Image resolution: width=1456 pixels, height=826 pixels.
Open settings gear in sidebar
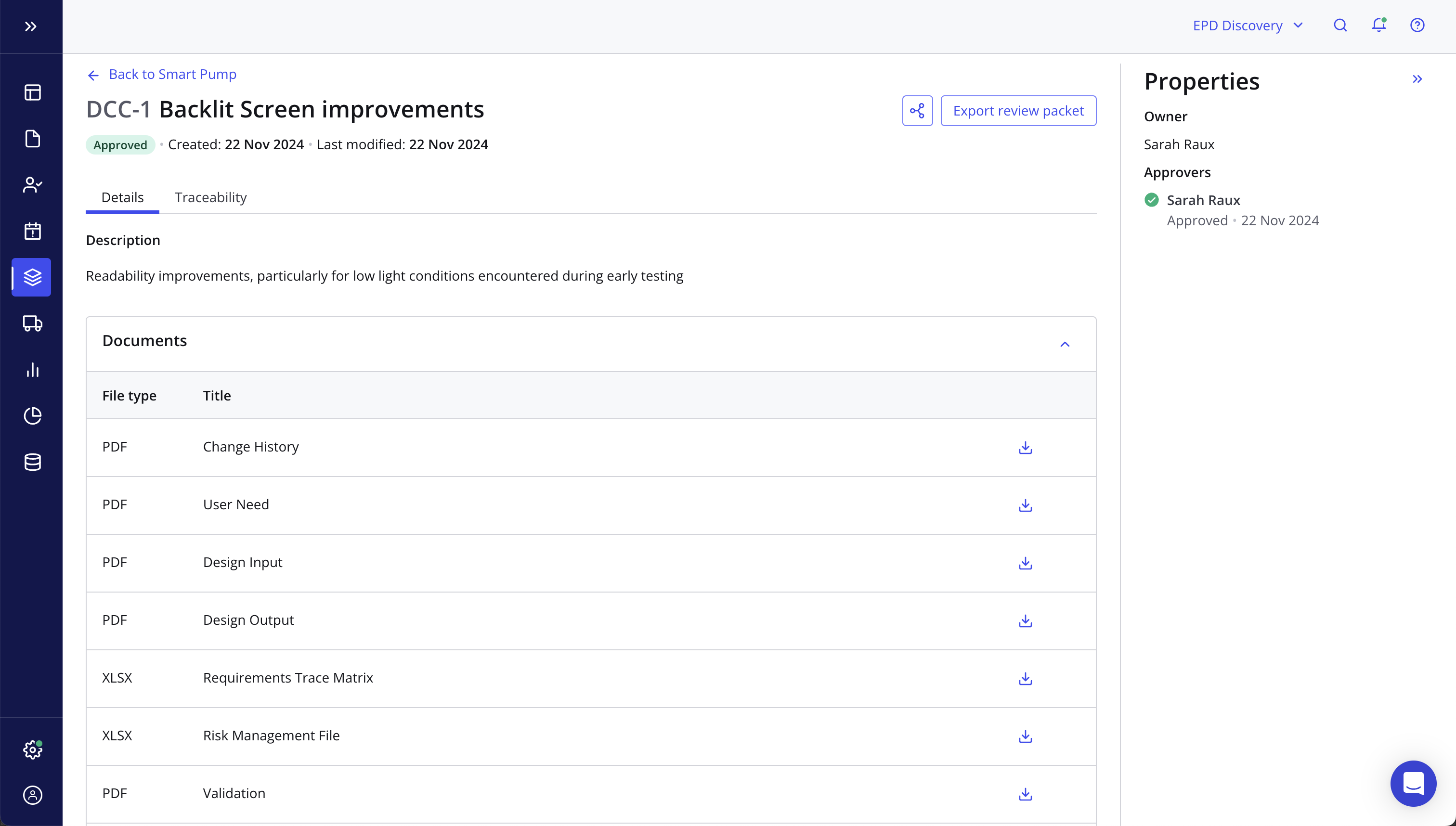click(32, 749)
